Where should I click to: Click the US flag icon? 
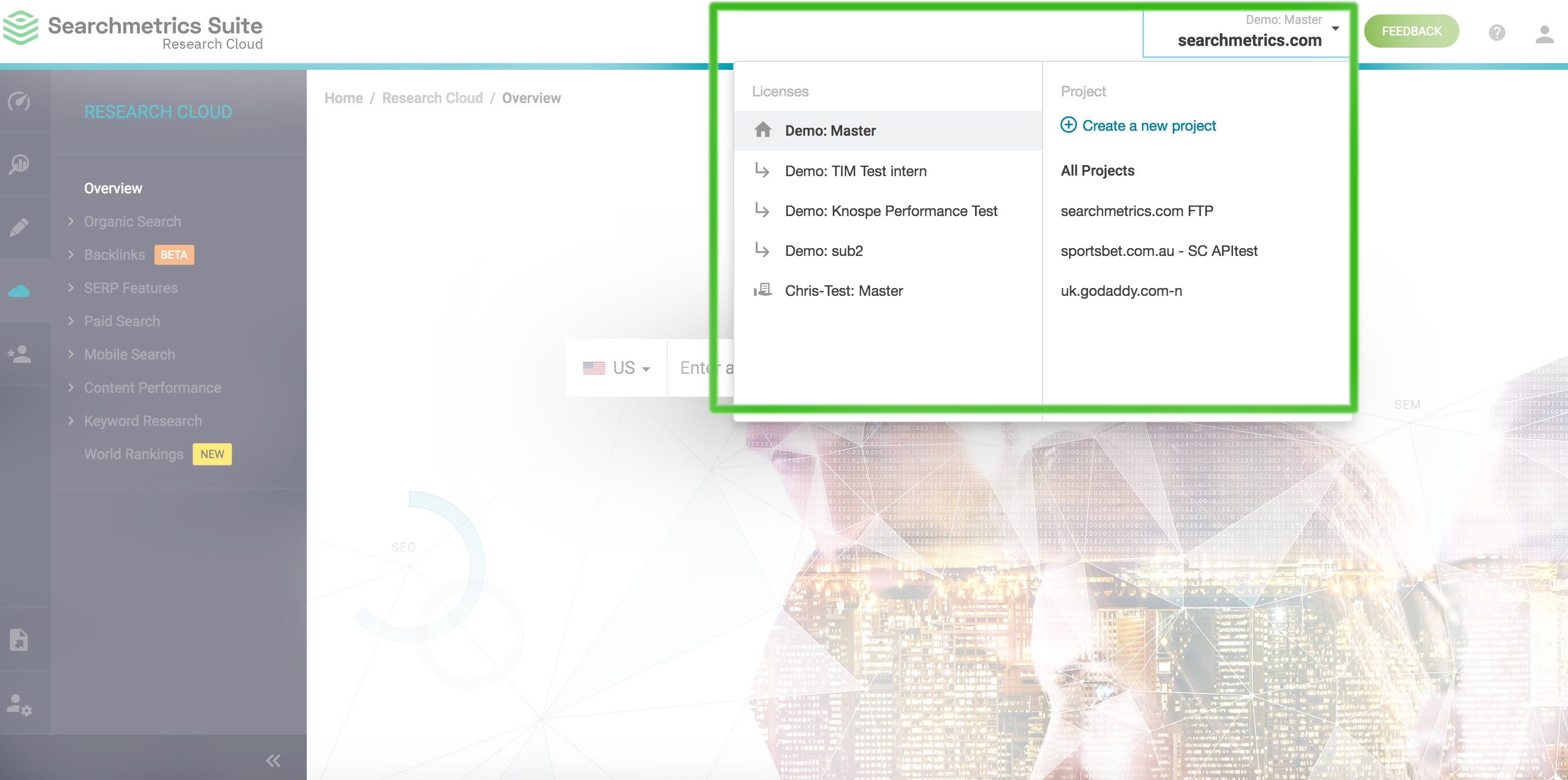point(594,368)
